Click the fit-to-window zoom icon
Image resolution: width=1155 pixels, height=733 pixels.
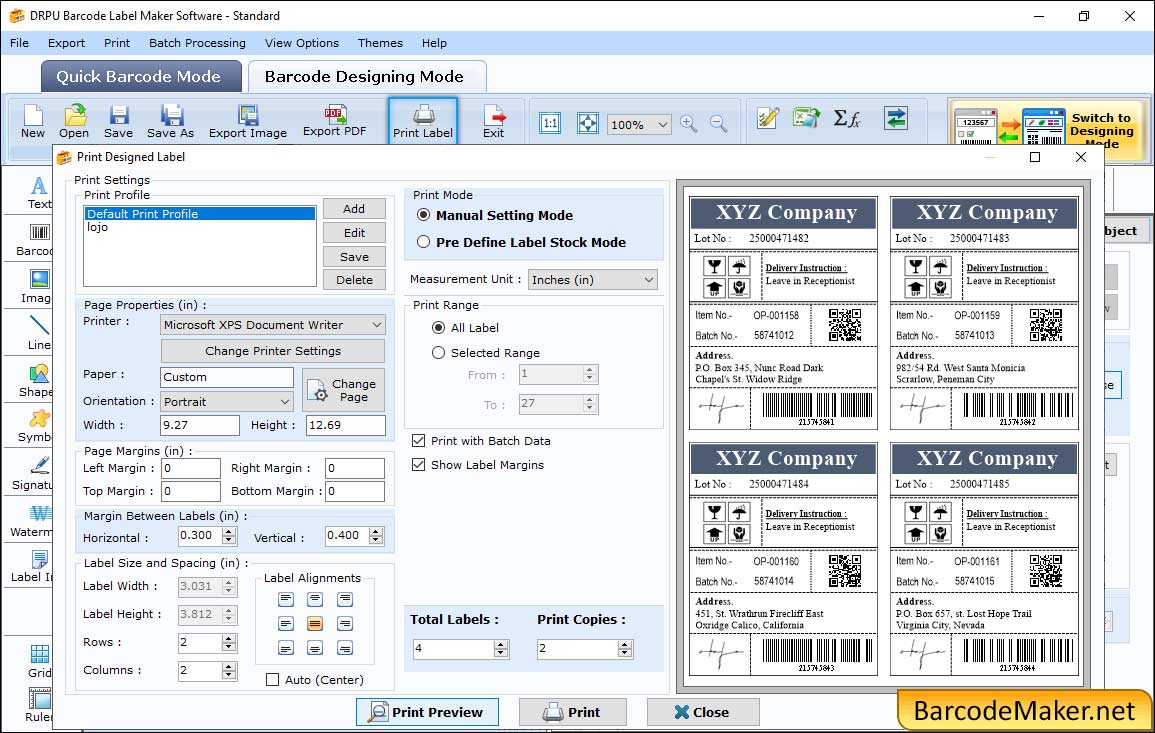click(x=588, y=123)
